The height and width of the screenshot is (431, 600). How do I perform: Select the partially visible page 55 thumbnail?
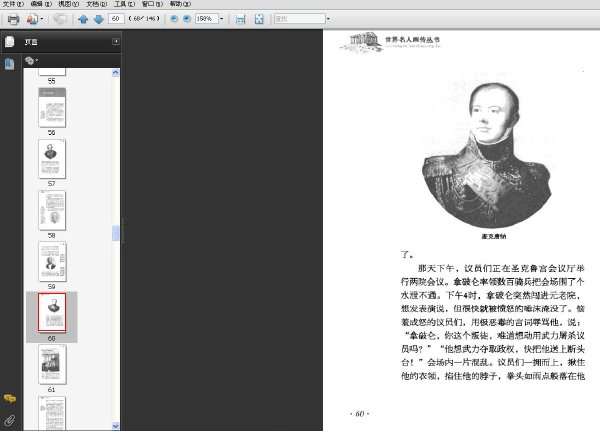pos(52,72)
